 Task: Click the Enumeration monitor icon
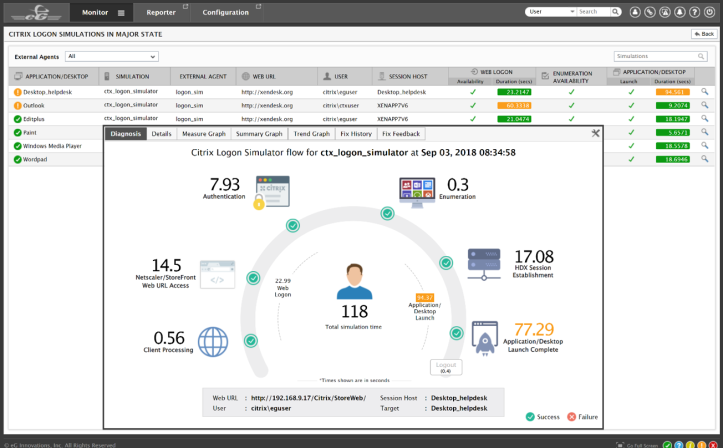coord(417,192)
